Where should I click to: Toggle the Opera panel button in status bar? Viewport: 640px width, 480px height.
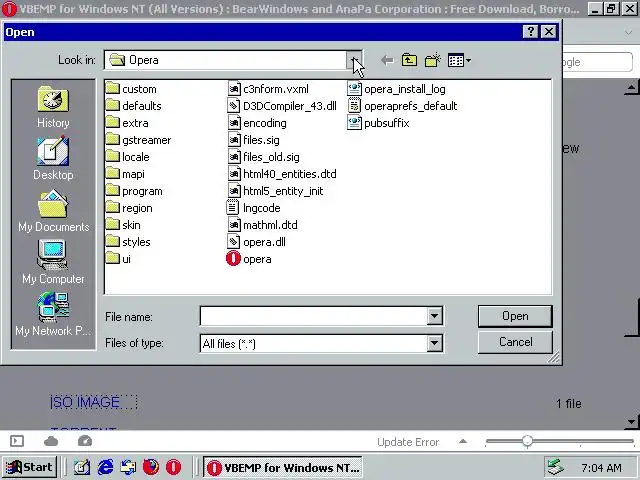[x=17, y=441]
